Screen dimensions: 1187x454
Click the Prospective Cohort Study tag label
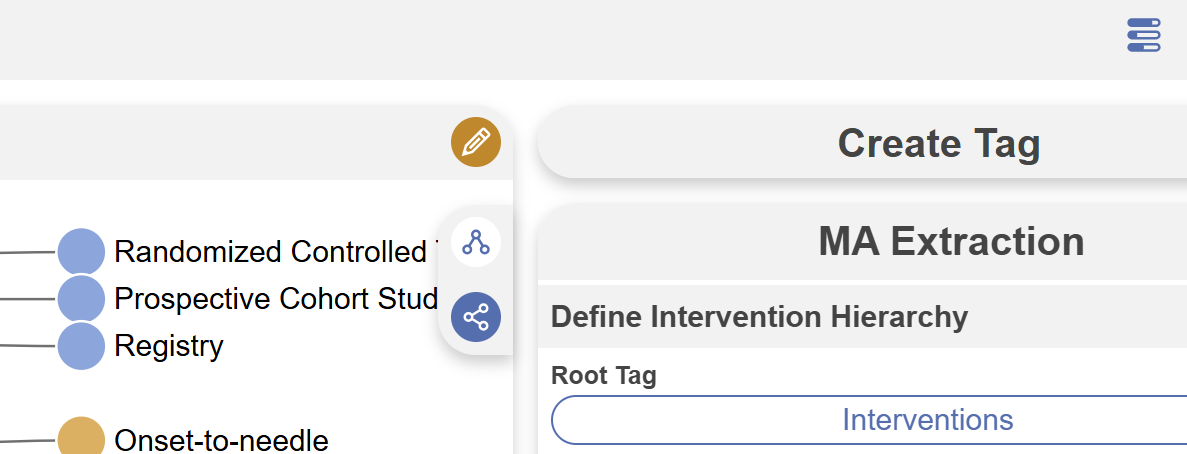click(x=276, y=299)
